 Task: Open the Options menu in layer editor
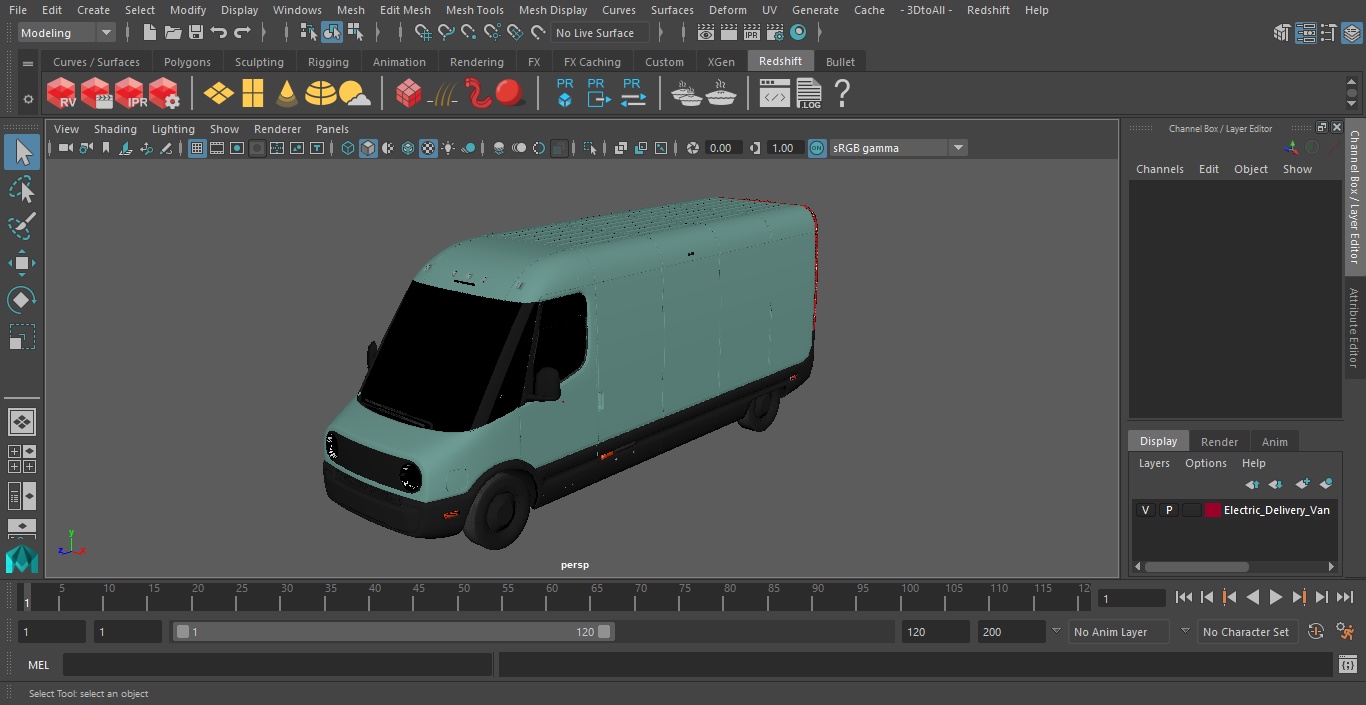[1205, 463]
